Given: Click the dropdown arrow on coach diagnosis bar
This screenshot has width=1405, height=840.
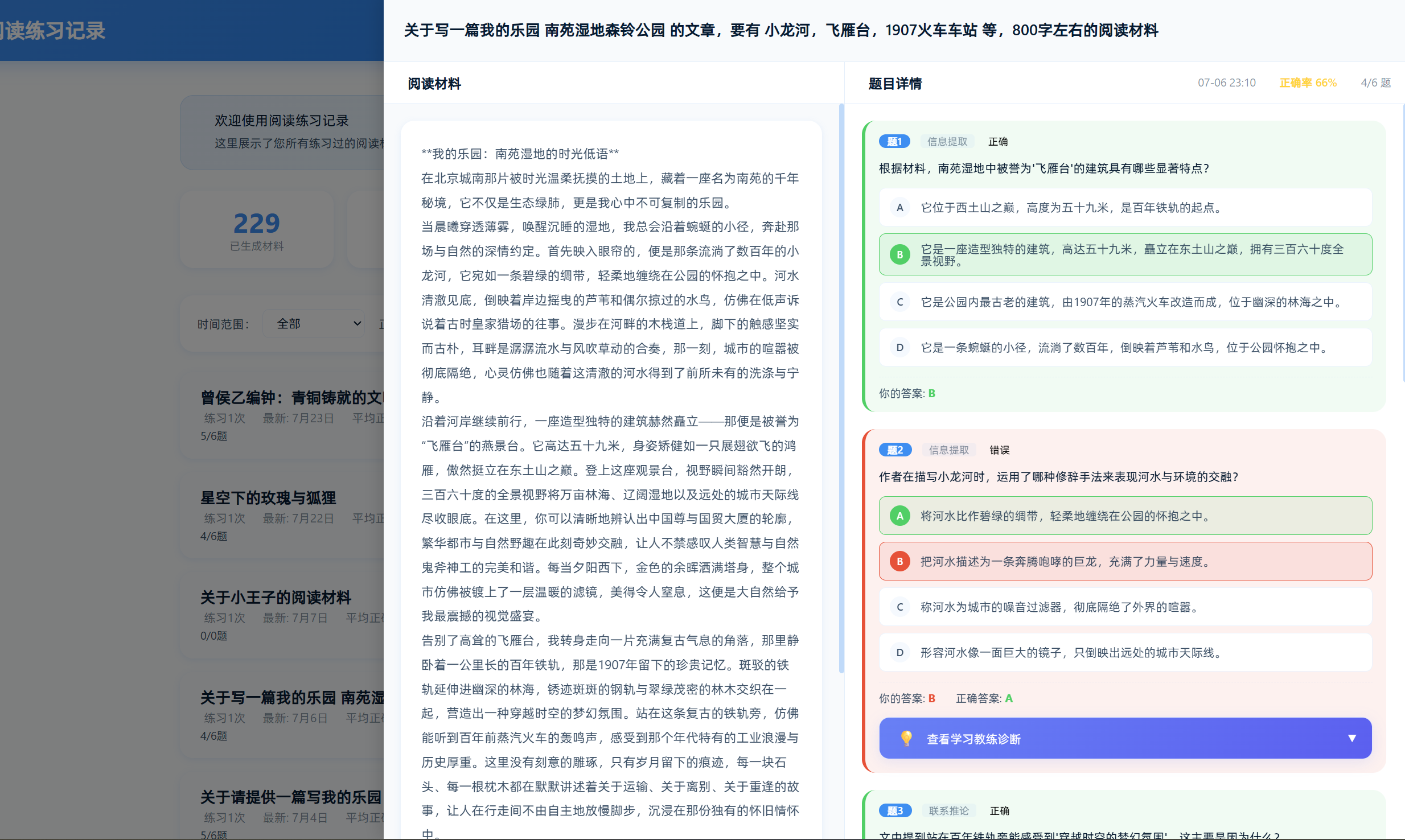Looking at the screenshot, I should pos(1351,739).
